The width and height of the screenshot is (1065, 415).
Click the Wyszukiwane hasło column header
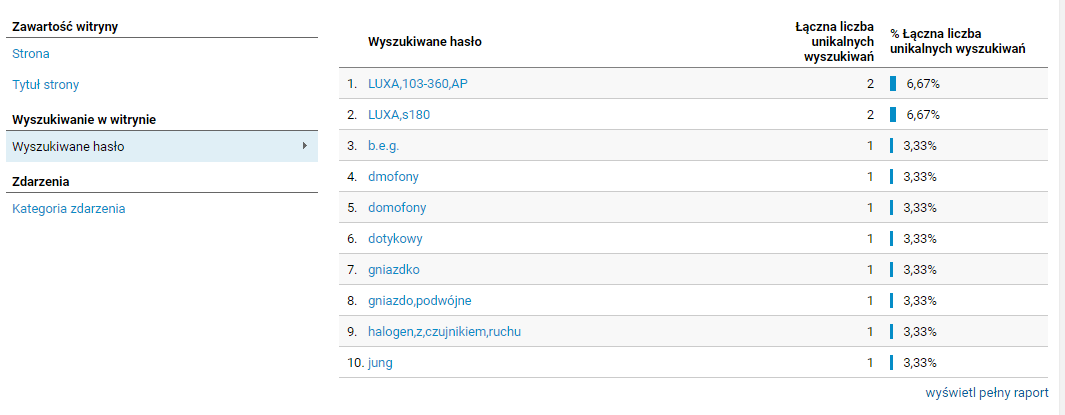[x=425, y=41]
